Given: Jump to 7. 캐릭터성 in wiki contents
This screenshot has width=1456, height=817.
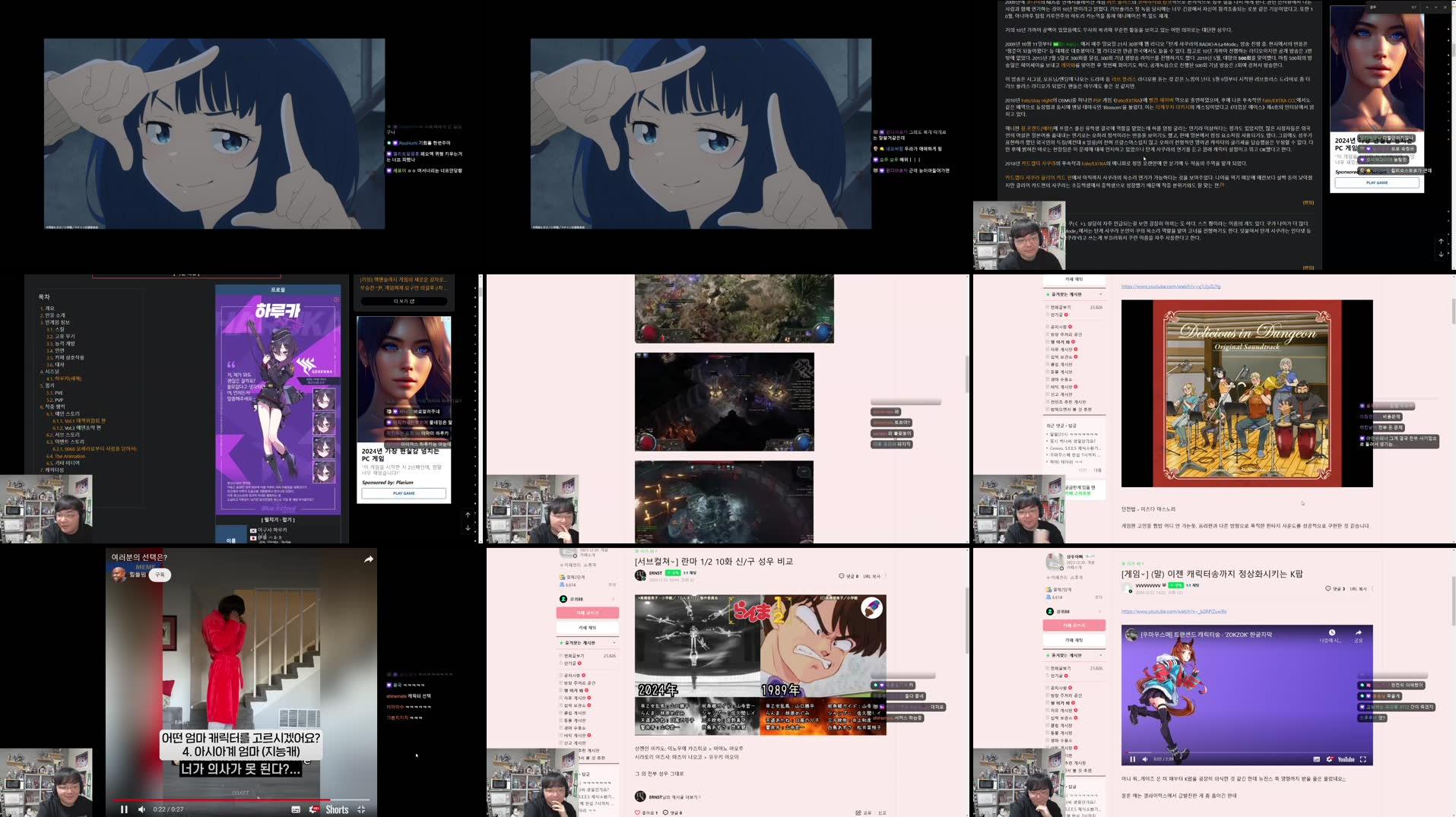Looking at the screenshot, I should [52, 470].
